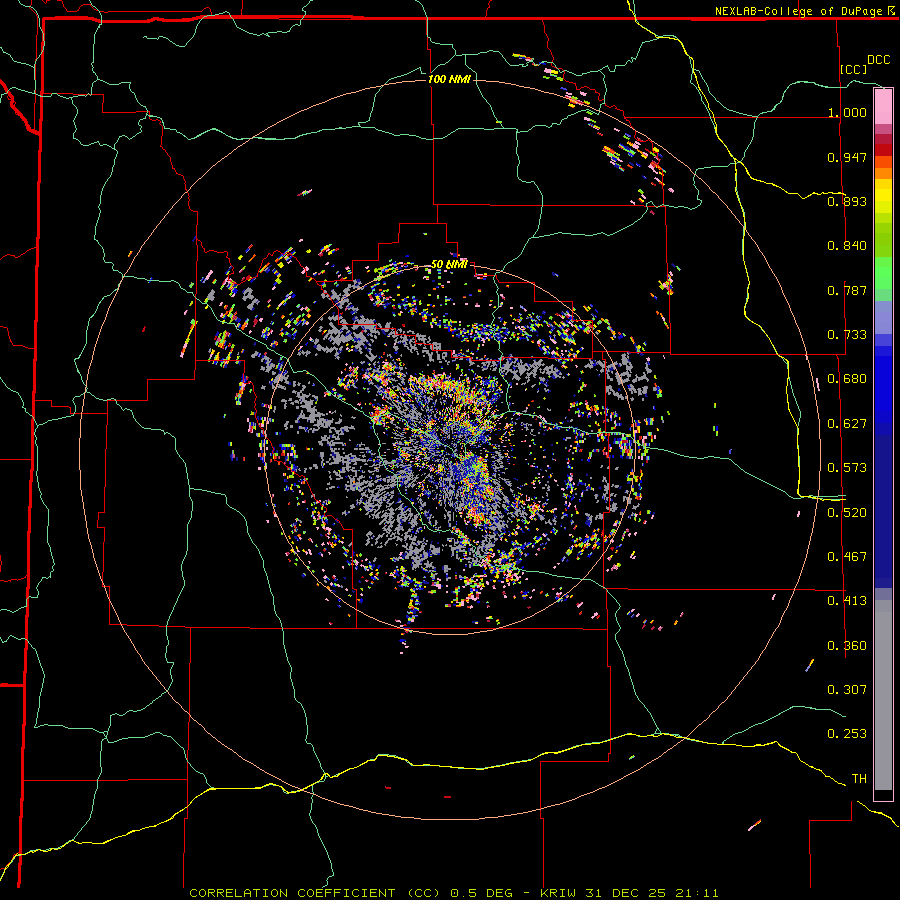Select the 0.733 scale value
The width and height of the screenshot is (900, 900).
(x=847, y=335)
